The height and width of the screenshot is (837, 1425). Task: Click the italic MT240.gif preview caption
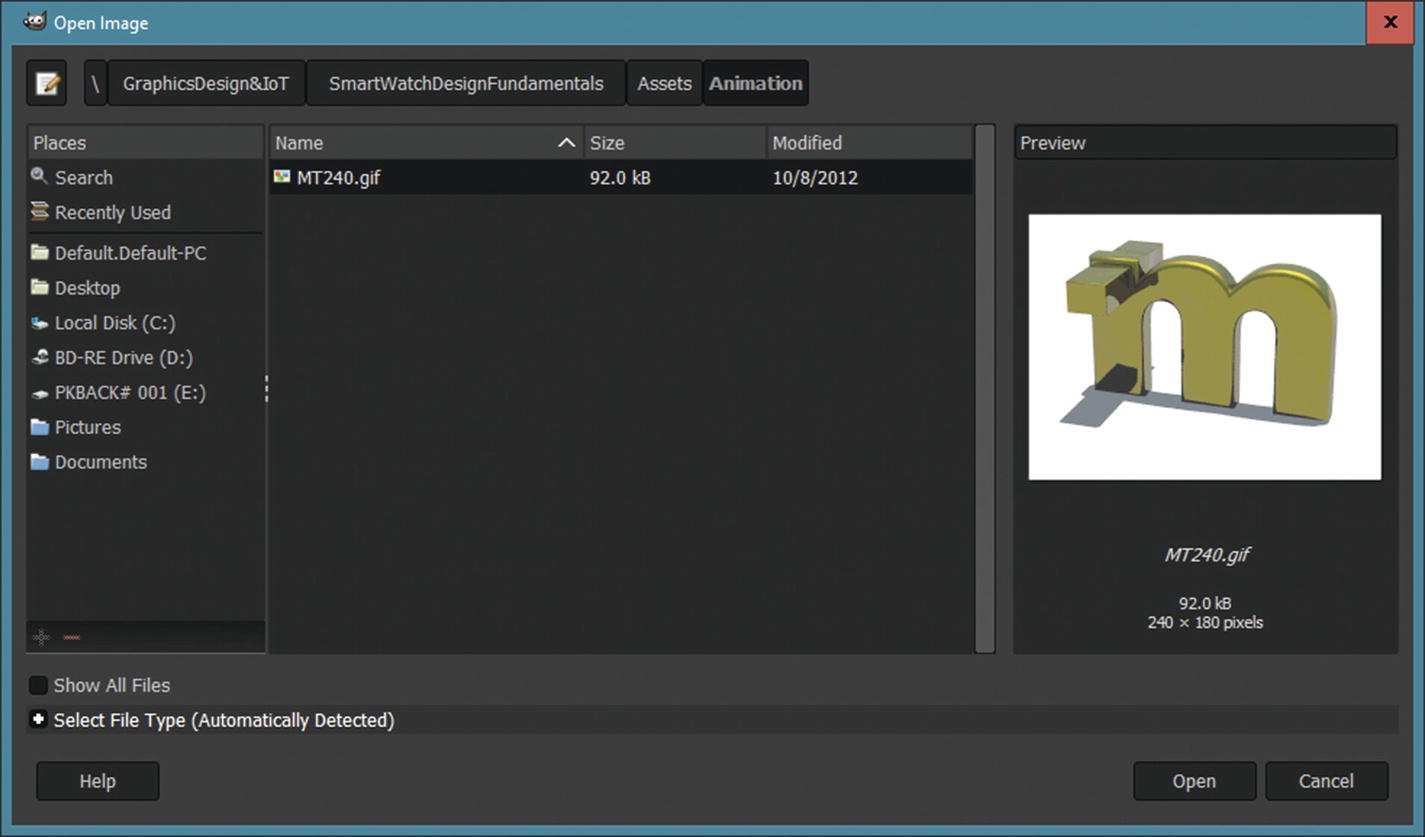(1207, 555)
